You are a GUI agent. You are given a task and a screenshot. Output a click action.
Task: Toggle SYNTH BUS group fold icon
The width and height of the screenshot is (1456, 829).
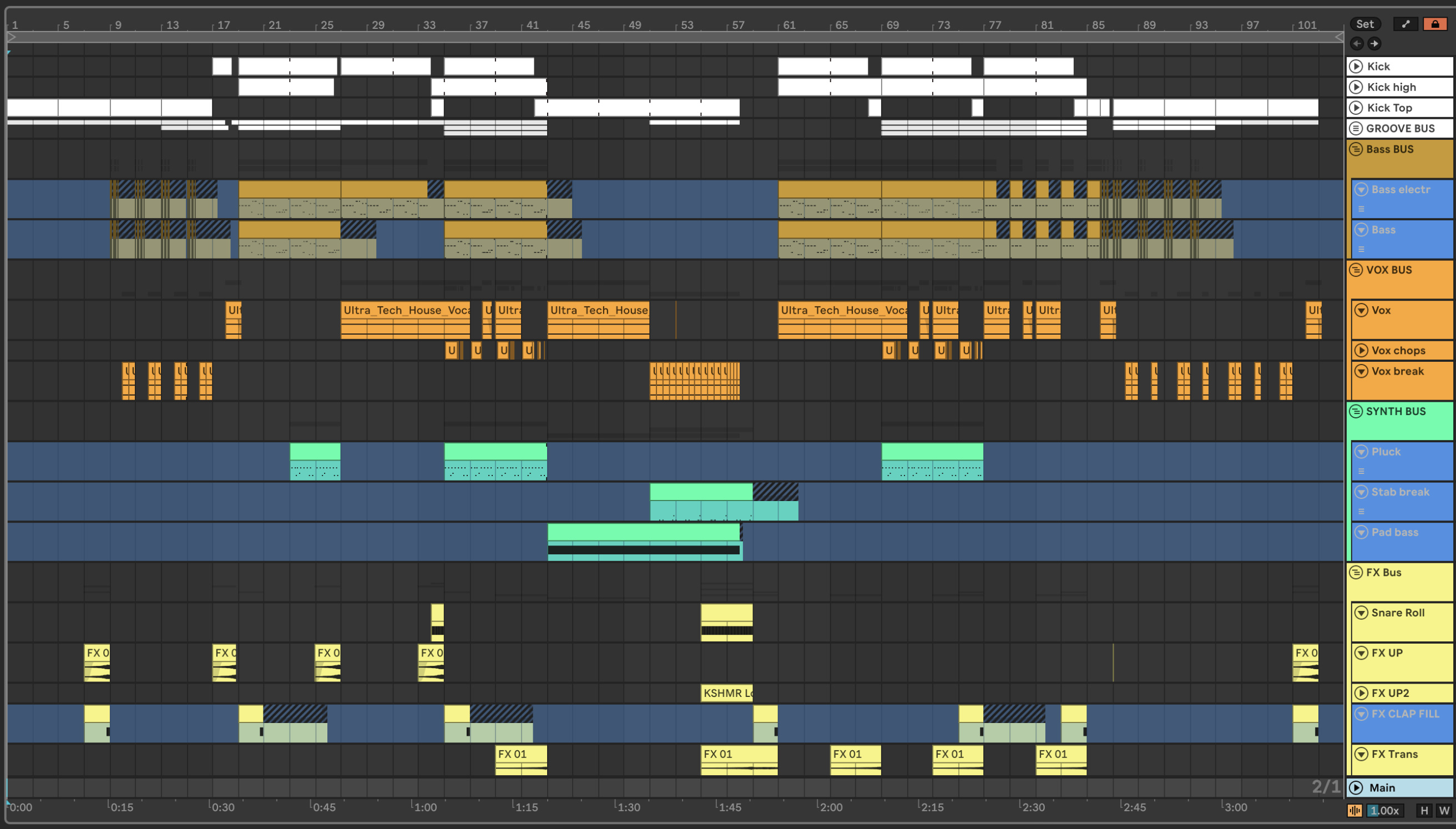click(x=1356, y=411)
